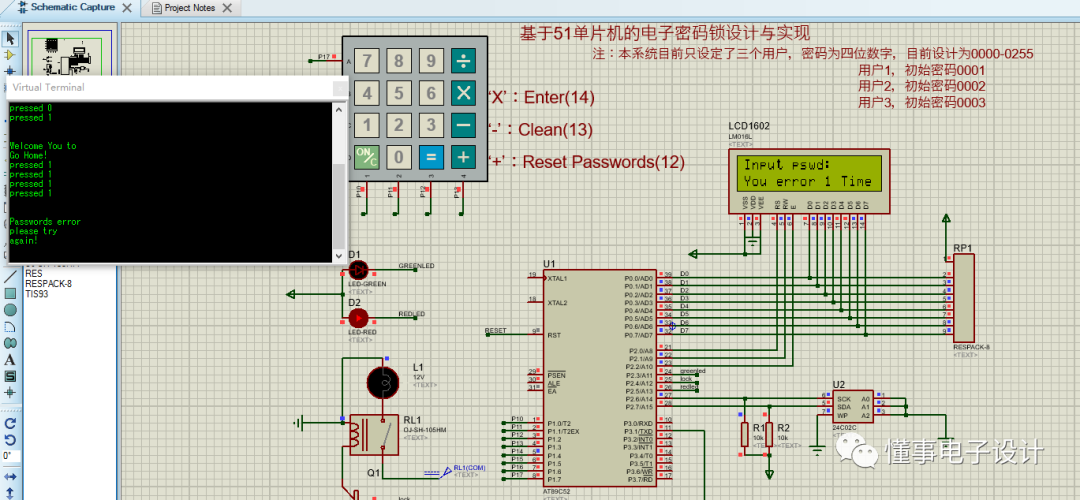This screenshot has height=500, width=1080.
Task: Click the "'+' : Reset Passwords(12)" note
Action: click(586, 162)
